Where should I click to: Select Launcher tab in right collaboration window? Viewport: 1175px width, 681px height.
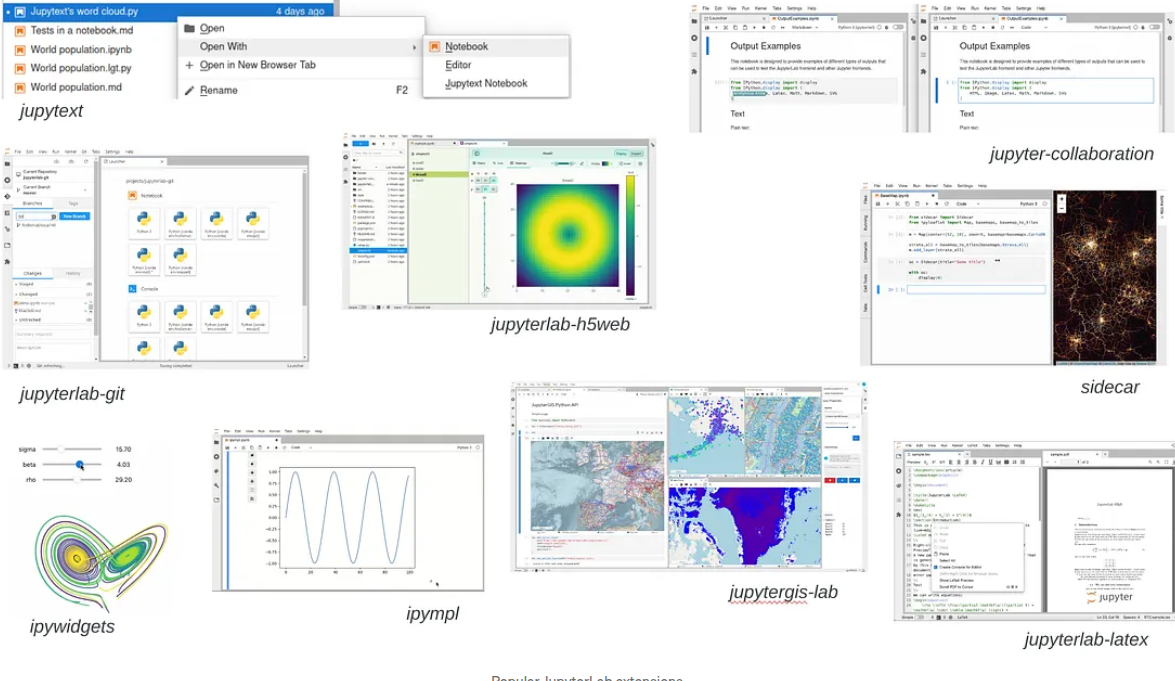(963, 18)
